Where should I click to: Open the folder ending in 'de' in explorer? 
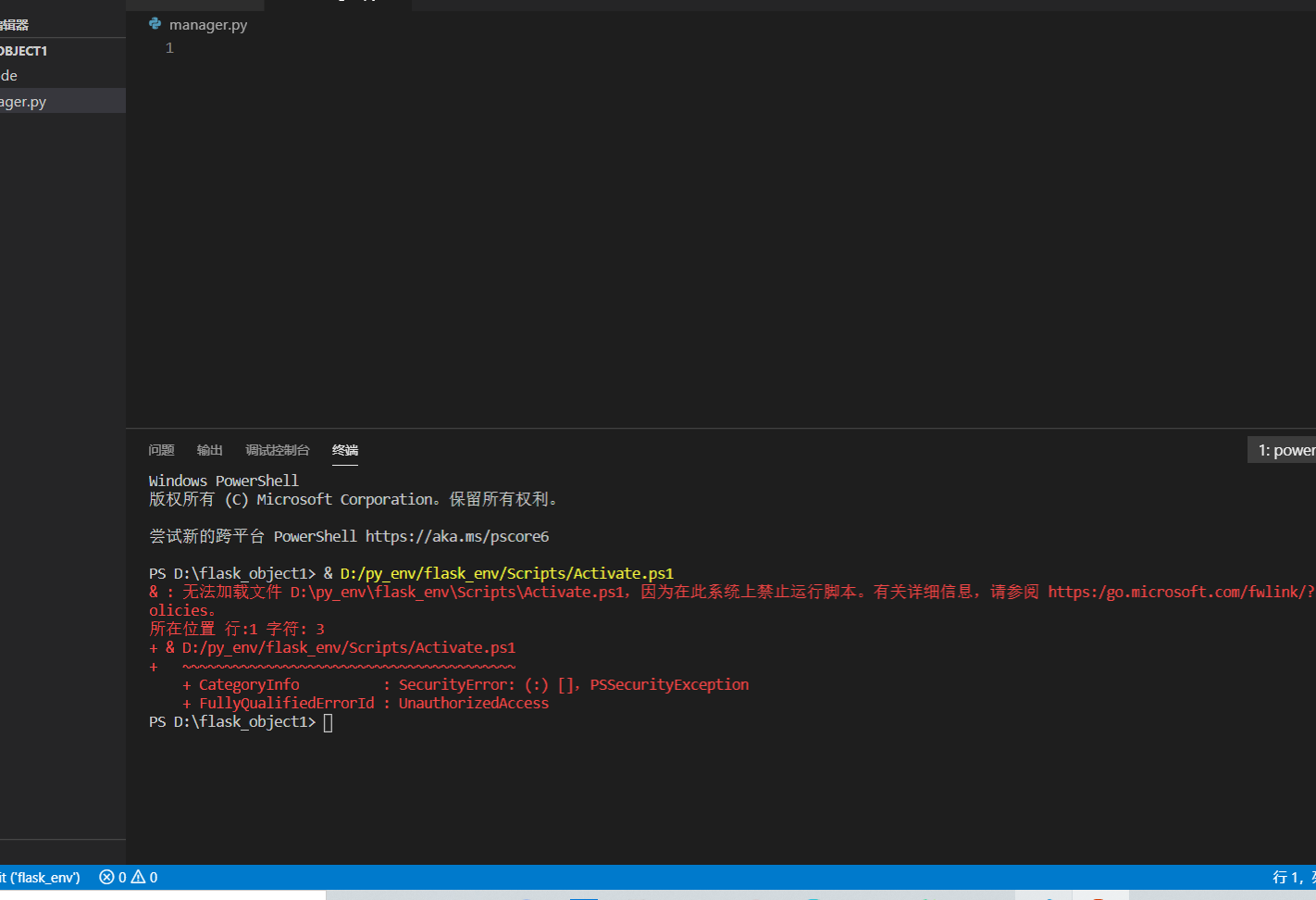point(63,76)
